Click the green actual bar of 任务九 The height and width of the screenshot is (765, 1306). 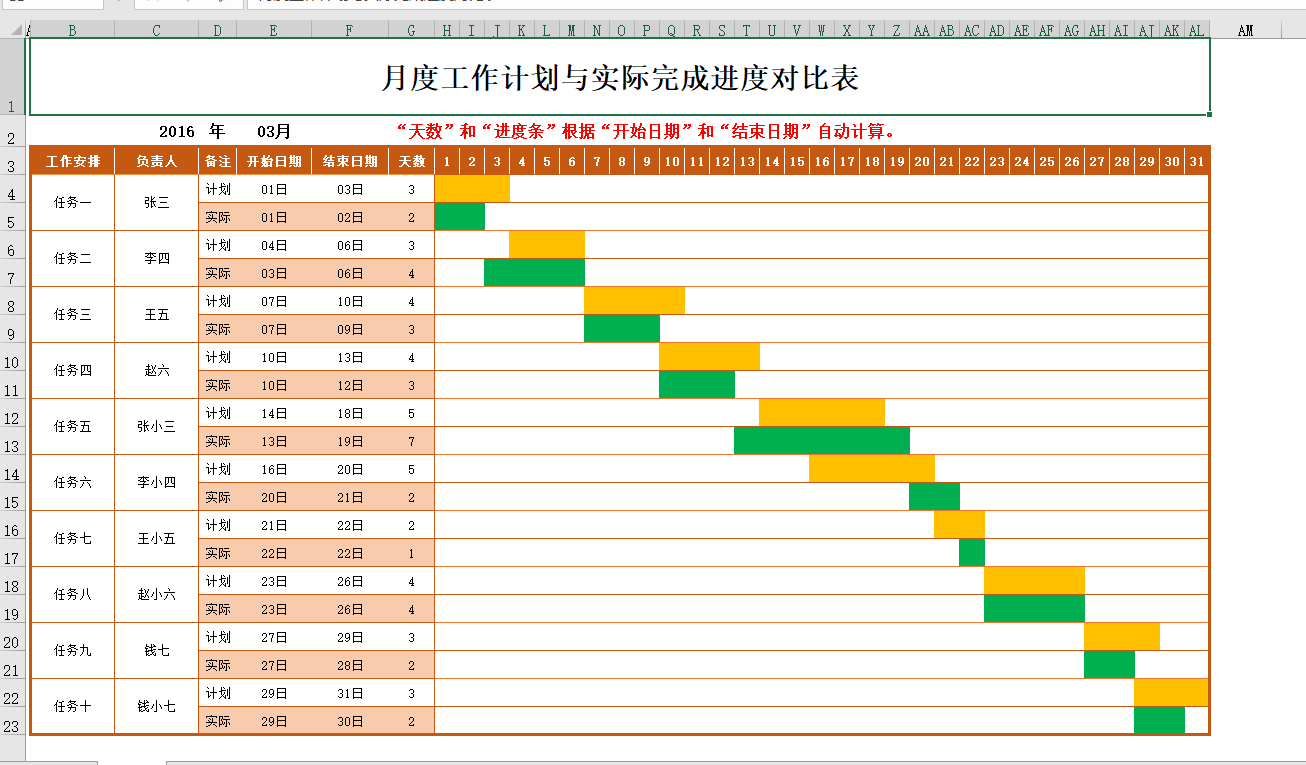pos(1110,665)
